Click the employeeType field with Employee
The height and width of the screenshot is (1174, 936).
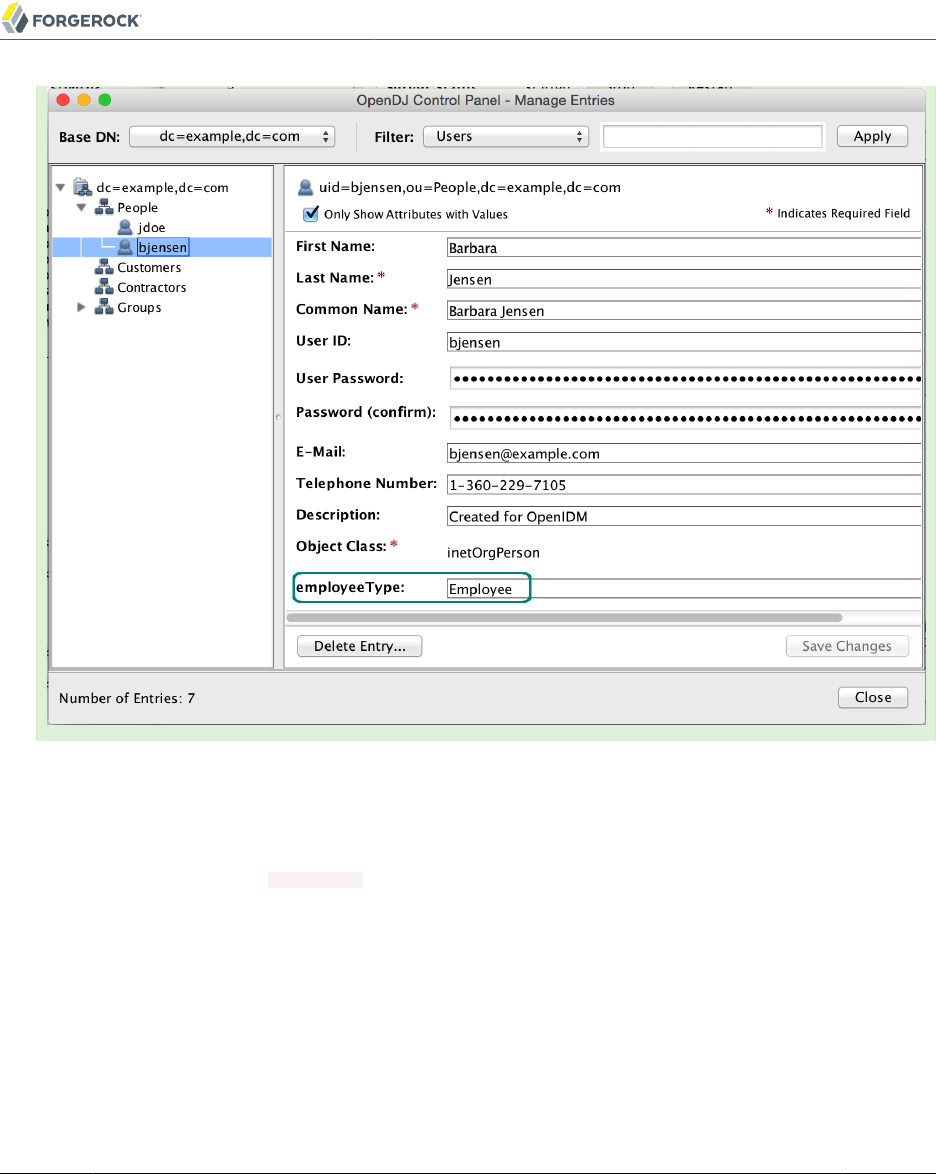click(x=684, y=588)
